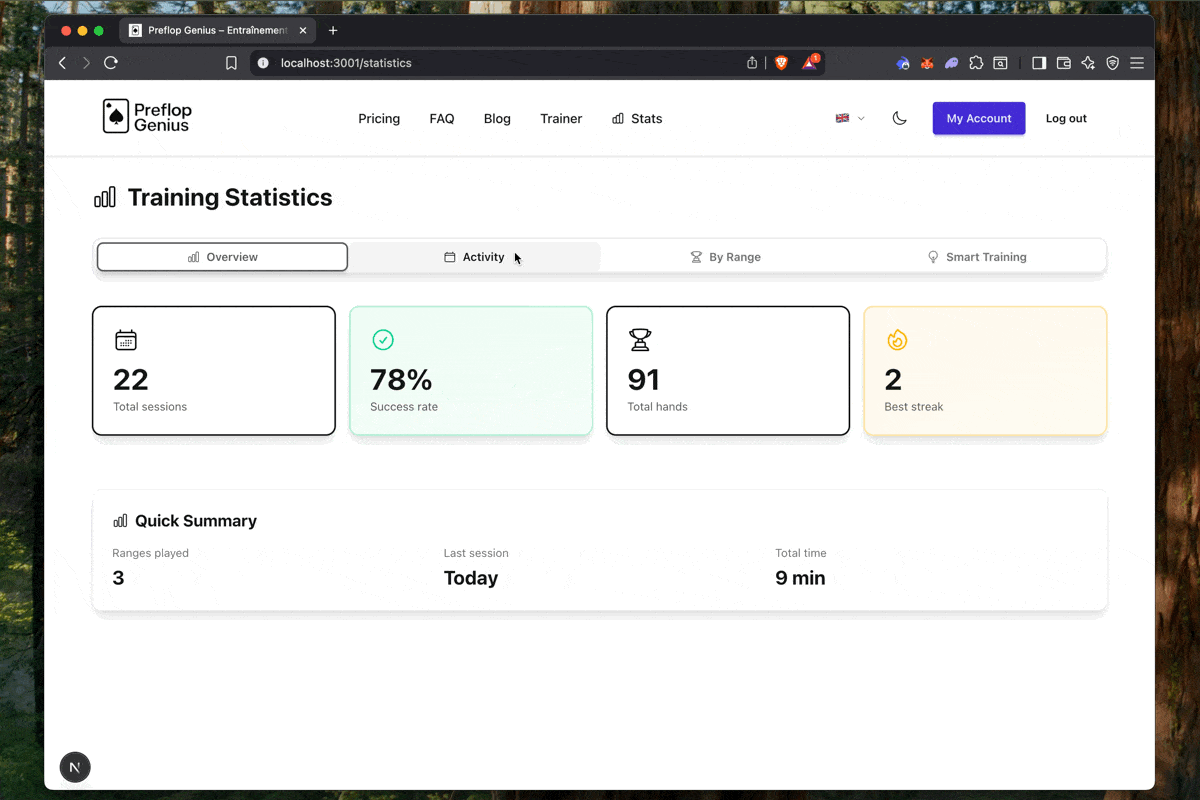The height and width of the screenshot is (800, 1200).
Task: Click the flame icon in Best streak card
Action: coord(897,340)
